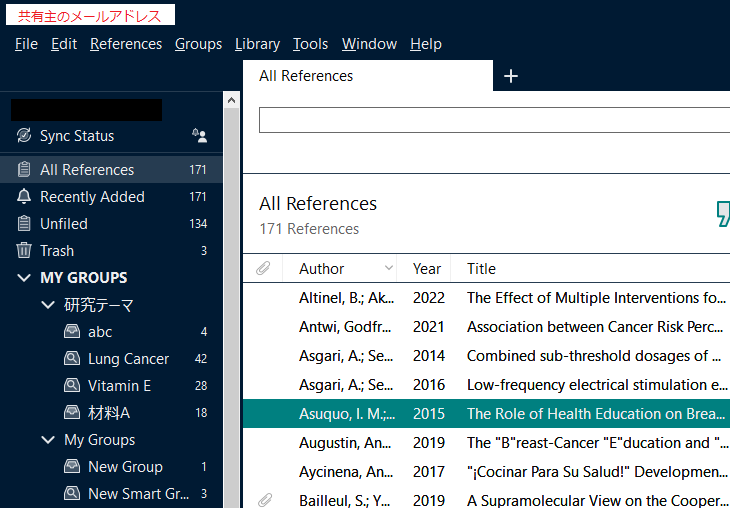This screenshot has width=730, height=508.
Task: Click the Trash bin icon
Action: [24, 251]
